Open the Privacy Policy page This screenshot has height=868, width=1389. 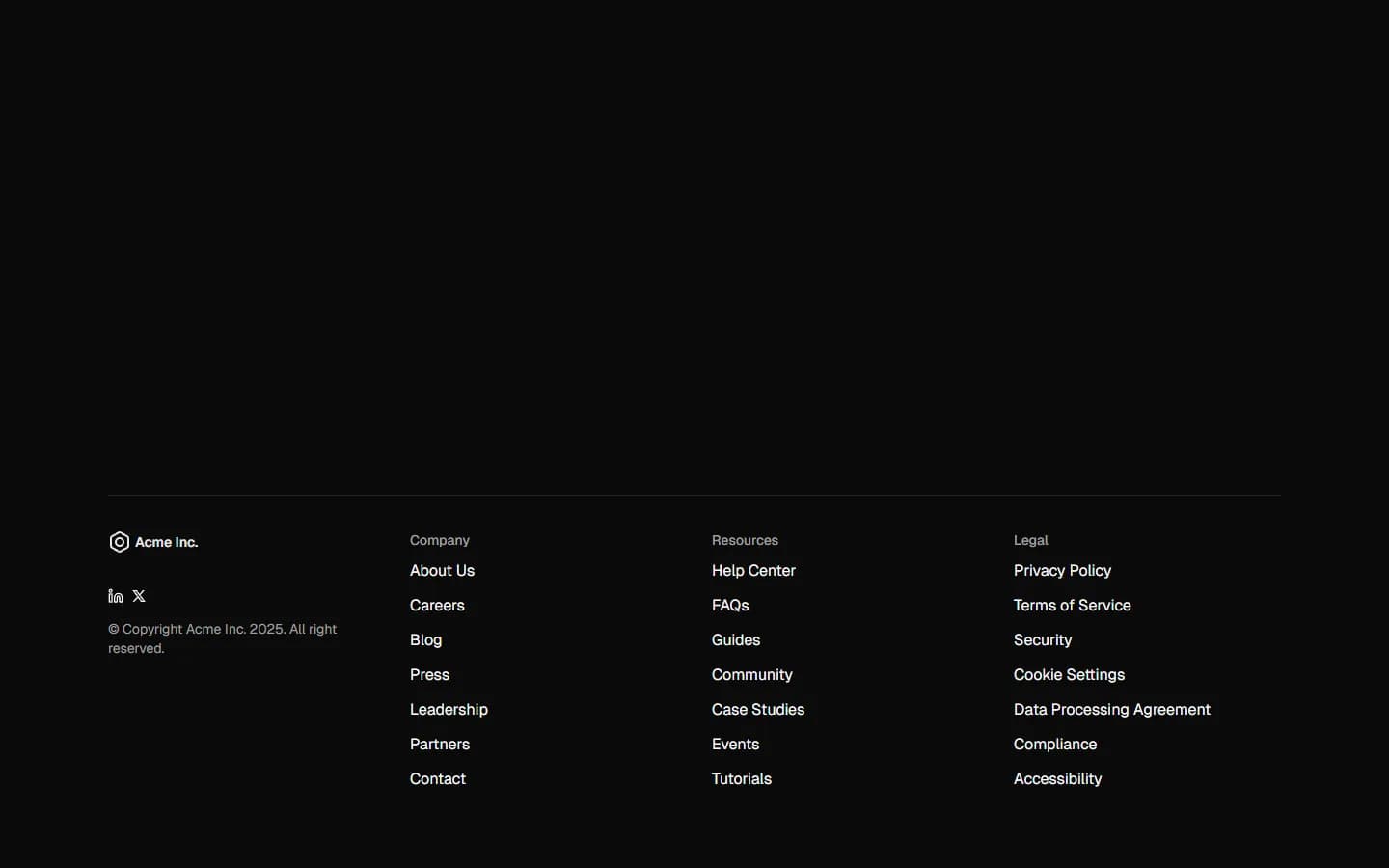[x=1062, y=570]
